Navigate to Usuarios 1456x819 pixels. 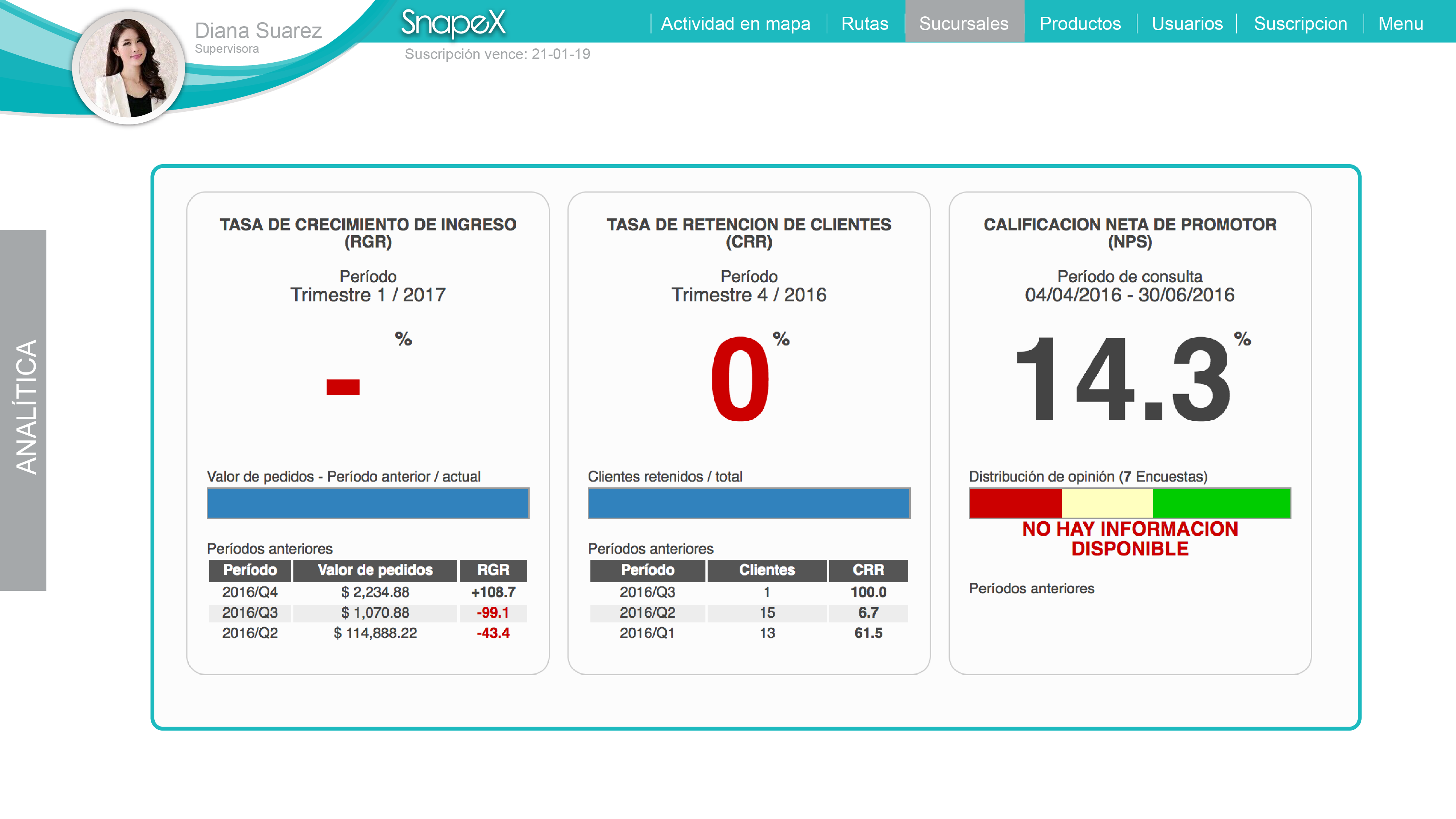pos(1187,24)
